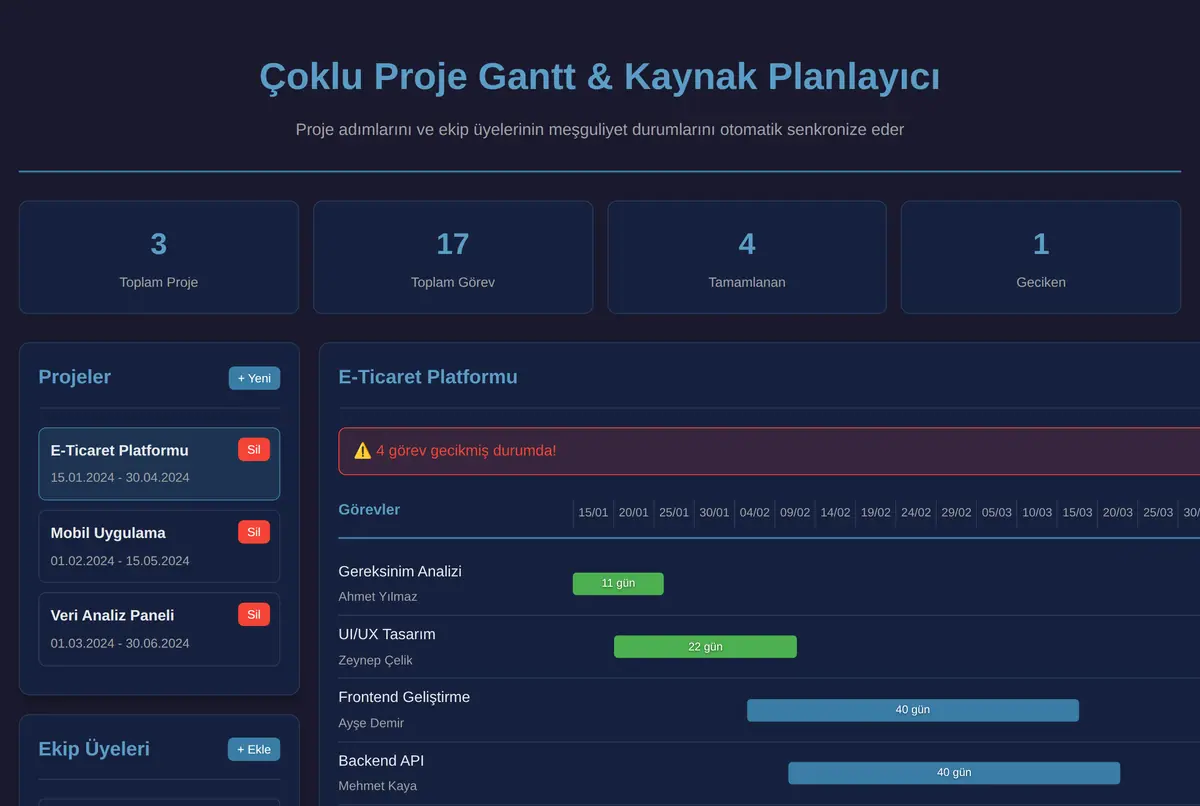Screen dimensions: 1200x806
Task: Click the Frontend Geliştirme 40 gün bar
Action: tap(913, 710)
